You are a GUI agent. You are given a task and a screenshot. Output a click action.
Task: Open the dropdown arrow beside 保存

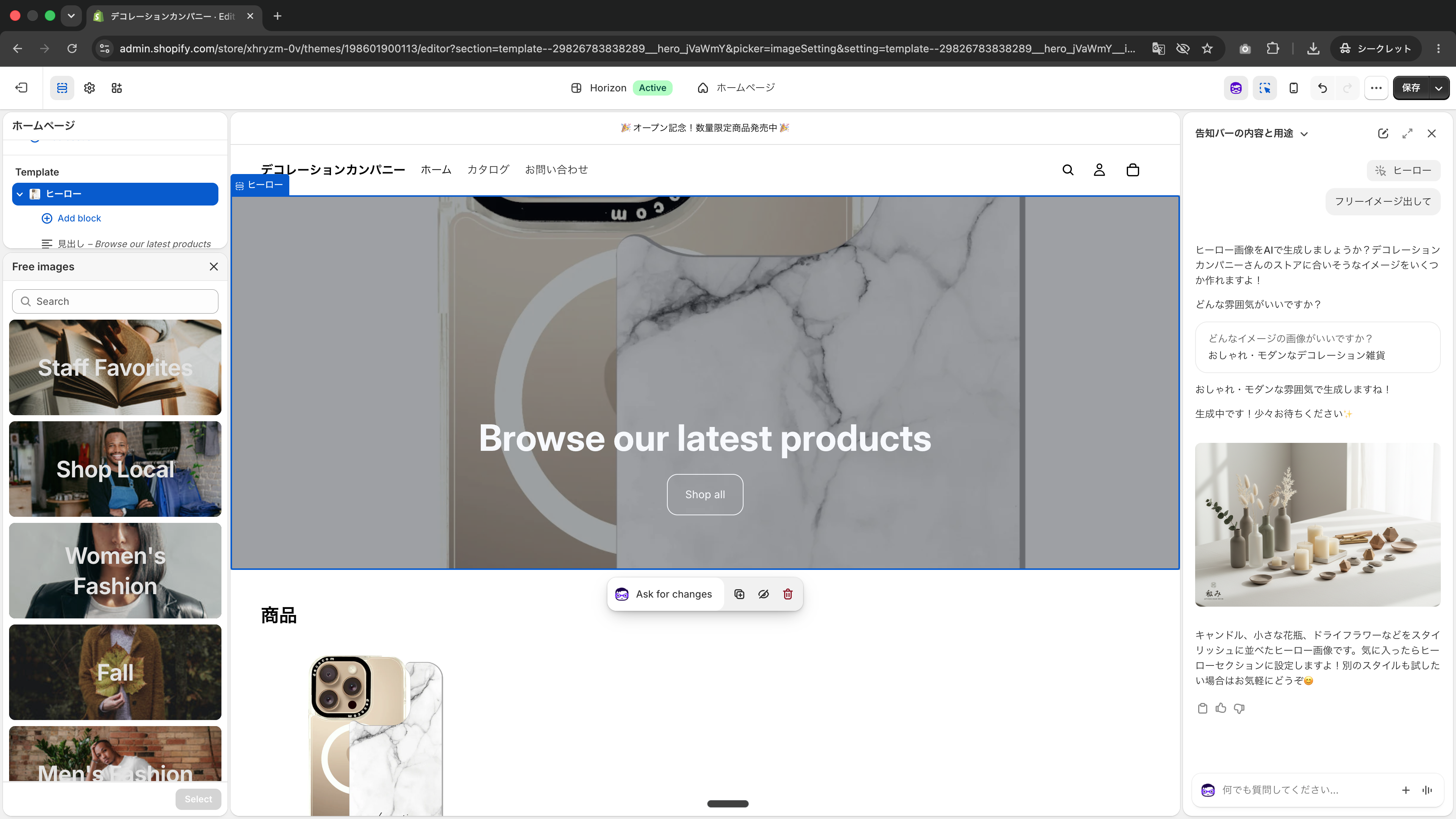[1439, 88]
